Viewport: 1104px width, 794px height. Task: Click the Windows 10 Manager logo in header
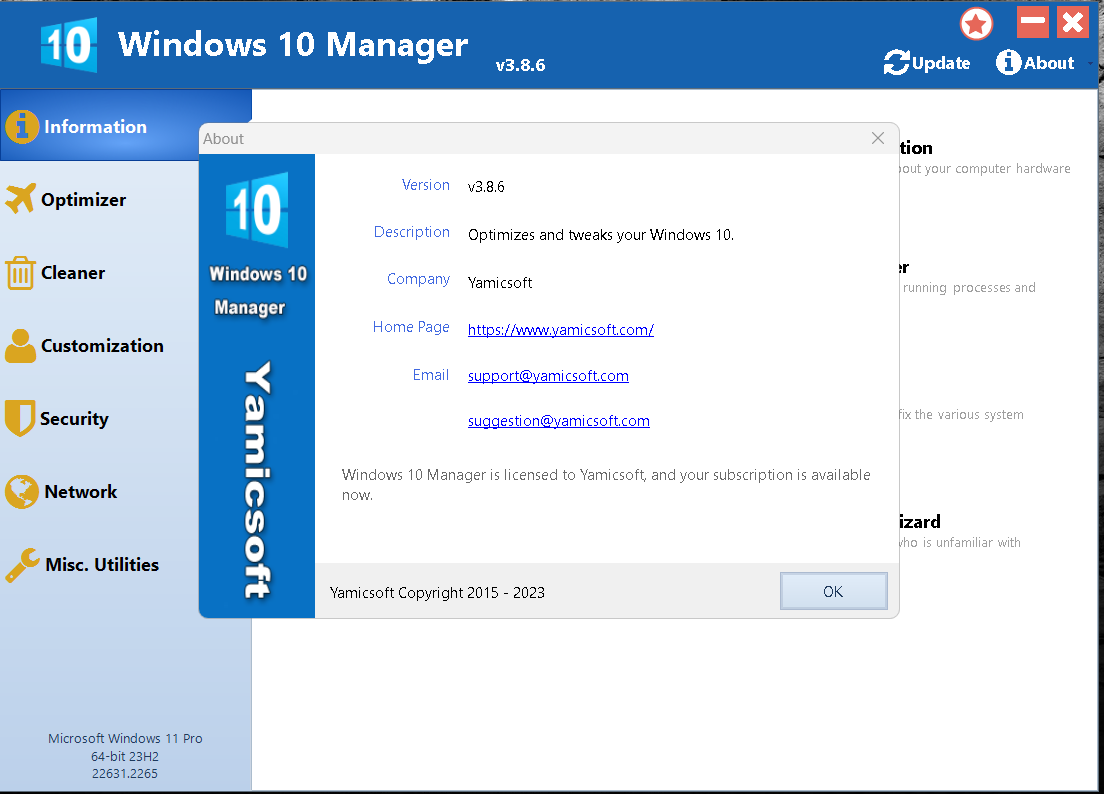69,45
